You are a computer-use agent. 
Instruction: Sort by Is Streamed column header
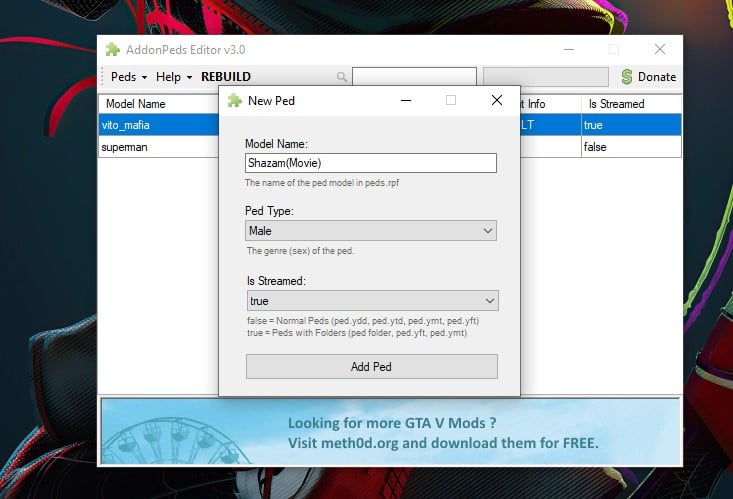click(x=630, y=104)
